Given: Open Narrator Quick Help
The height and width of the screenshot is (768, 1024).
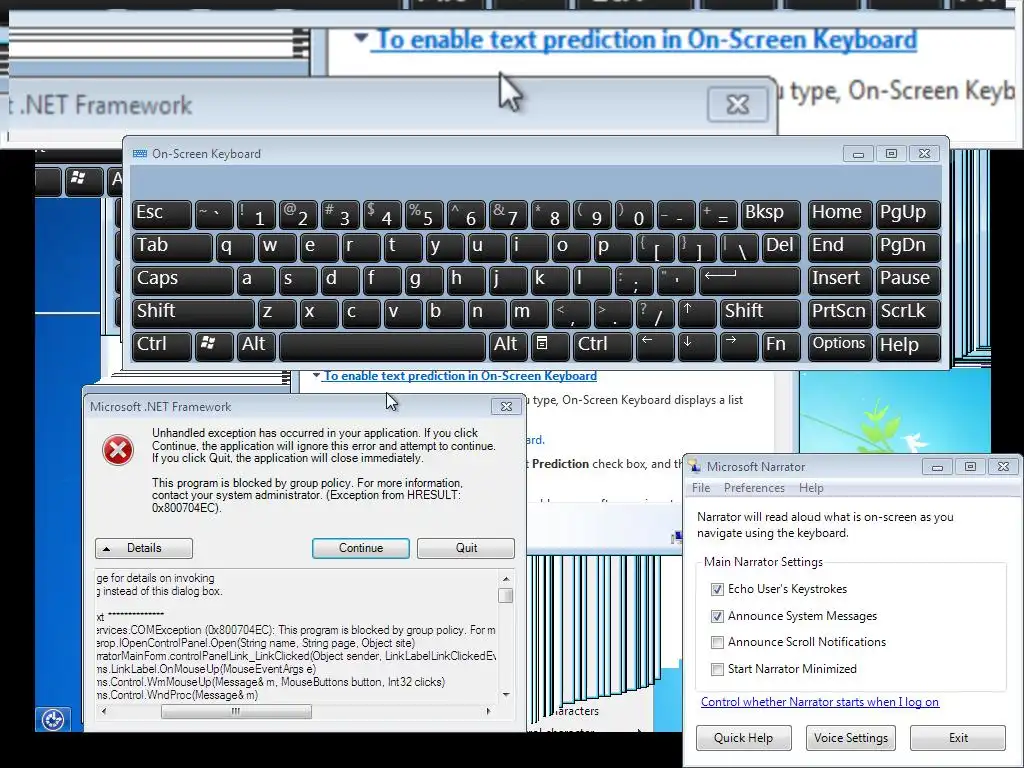Looking at the screenshot, I should click(x=743, y=738).
